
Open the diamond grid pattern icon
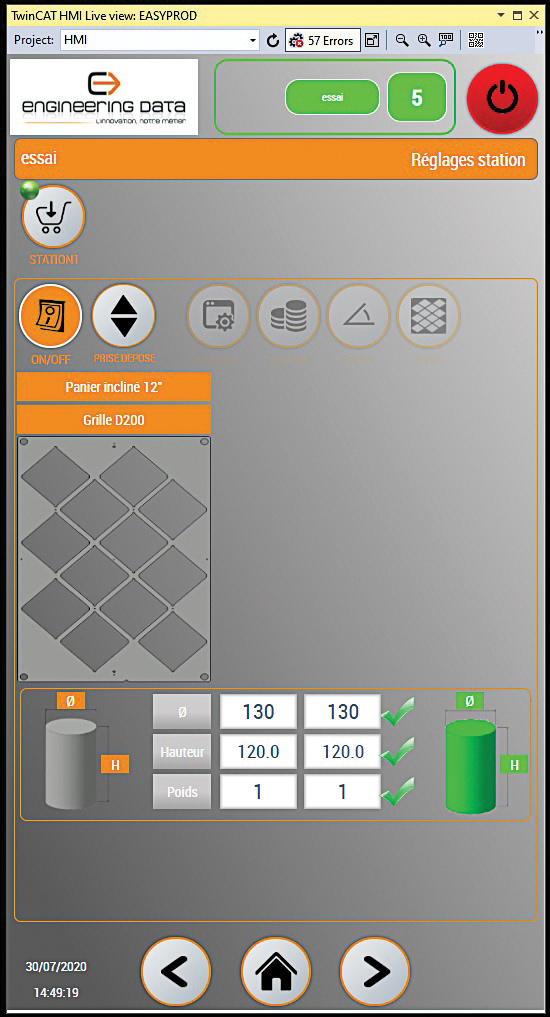[429, 317]
